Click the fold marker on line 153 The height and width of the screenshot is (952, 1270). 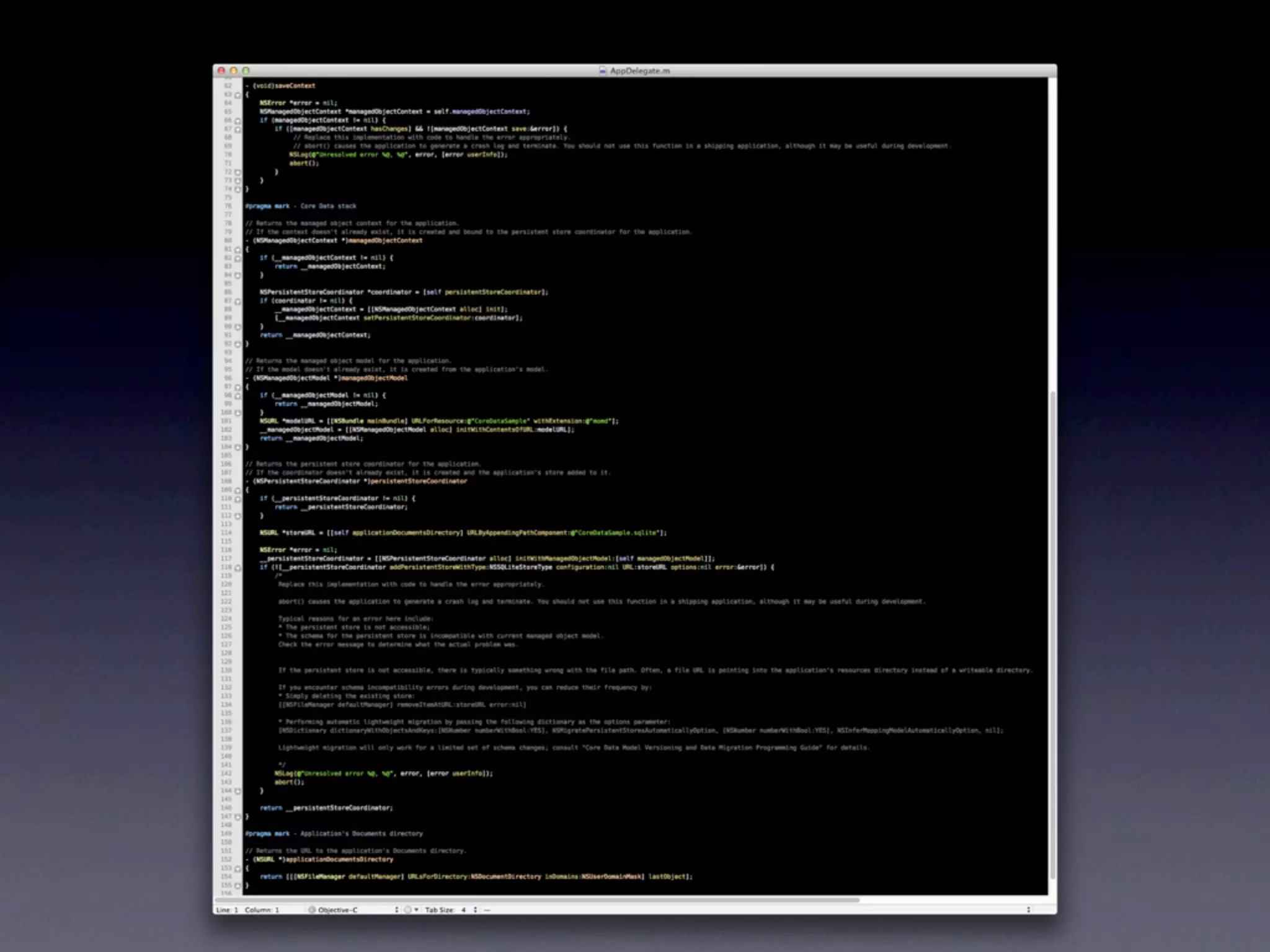(x=238, y=869)
